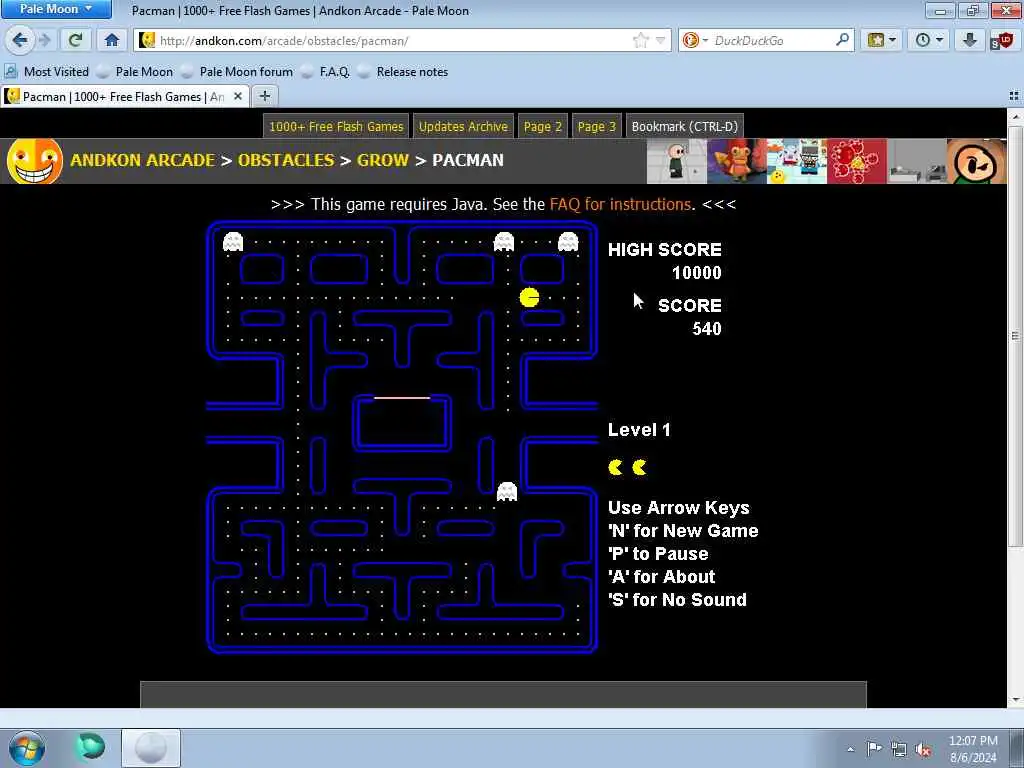
Task: Open the Pale Moon application menu
Action: coord(56,8)
